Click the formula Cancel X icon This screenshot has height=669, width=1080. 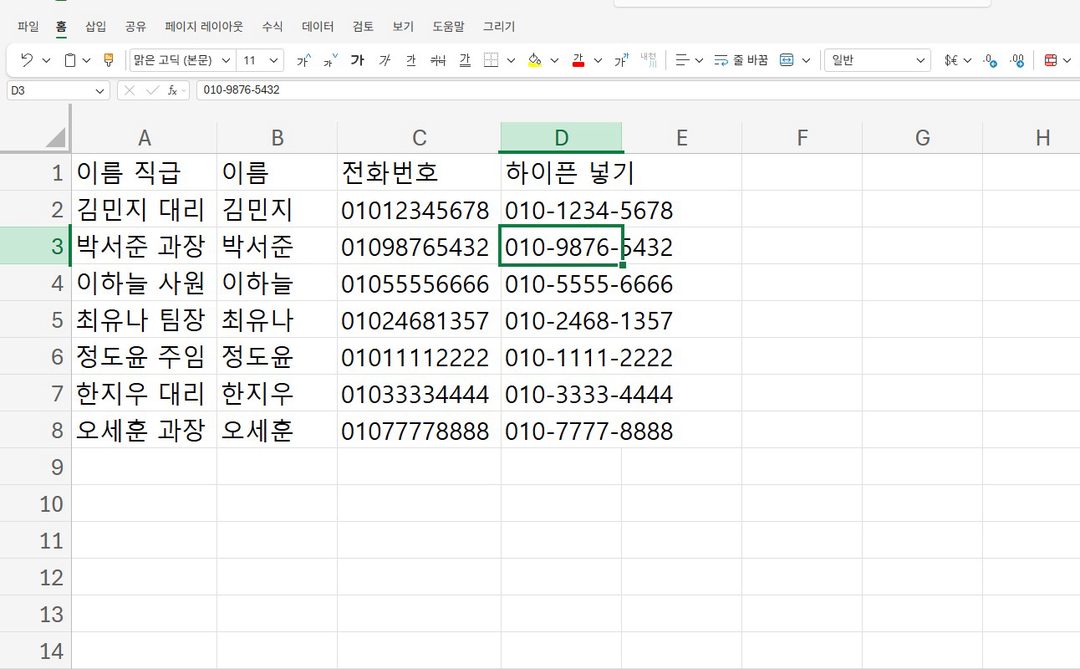pyautogui.click(x=129, y=90)
